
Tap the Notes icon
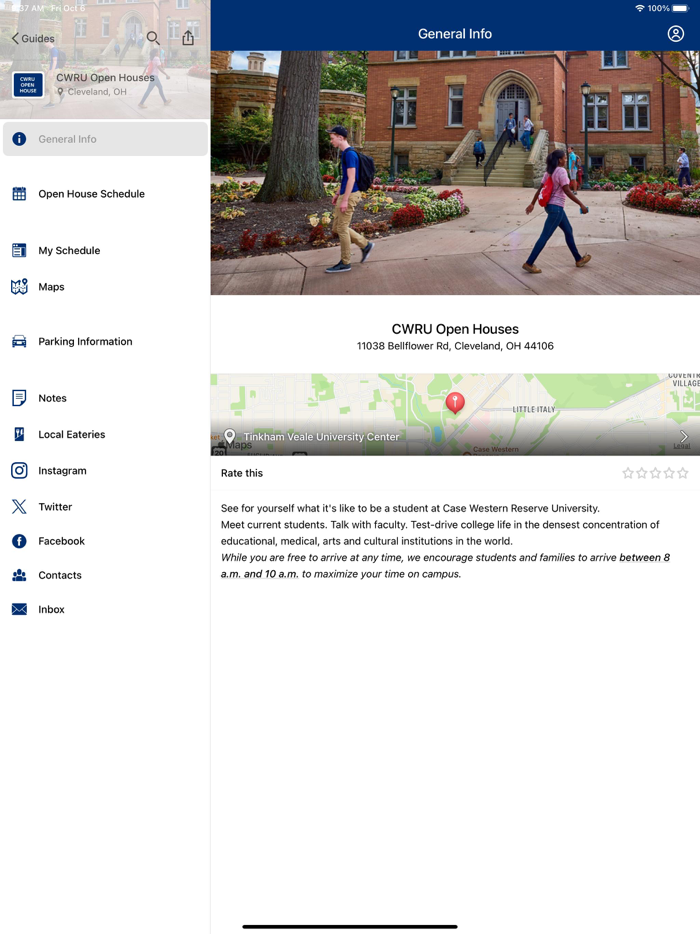(19, 398)
